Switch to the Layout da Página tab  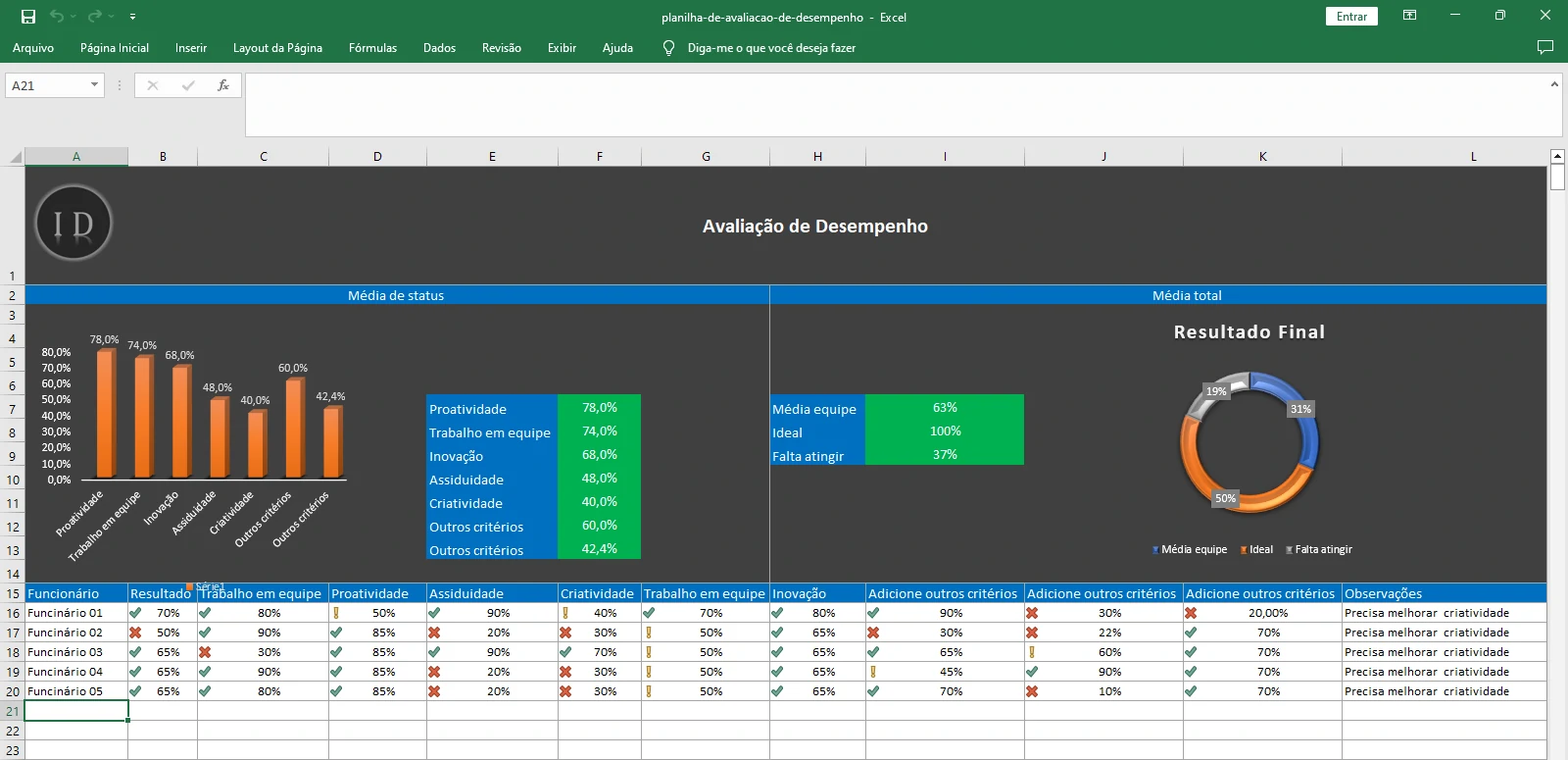click(277, 48)
